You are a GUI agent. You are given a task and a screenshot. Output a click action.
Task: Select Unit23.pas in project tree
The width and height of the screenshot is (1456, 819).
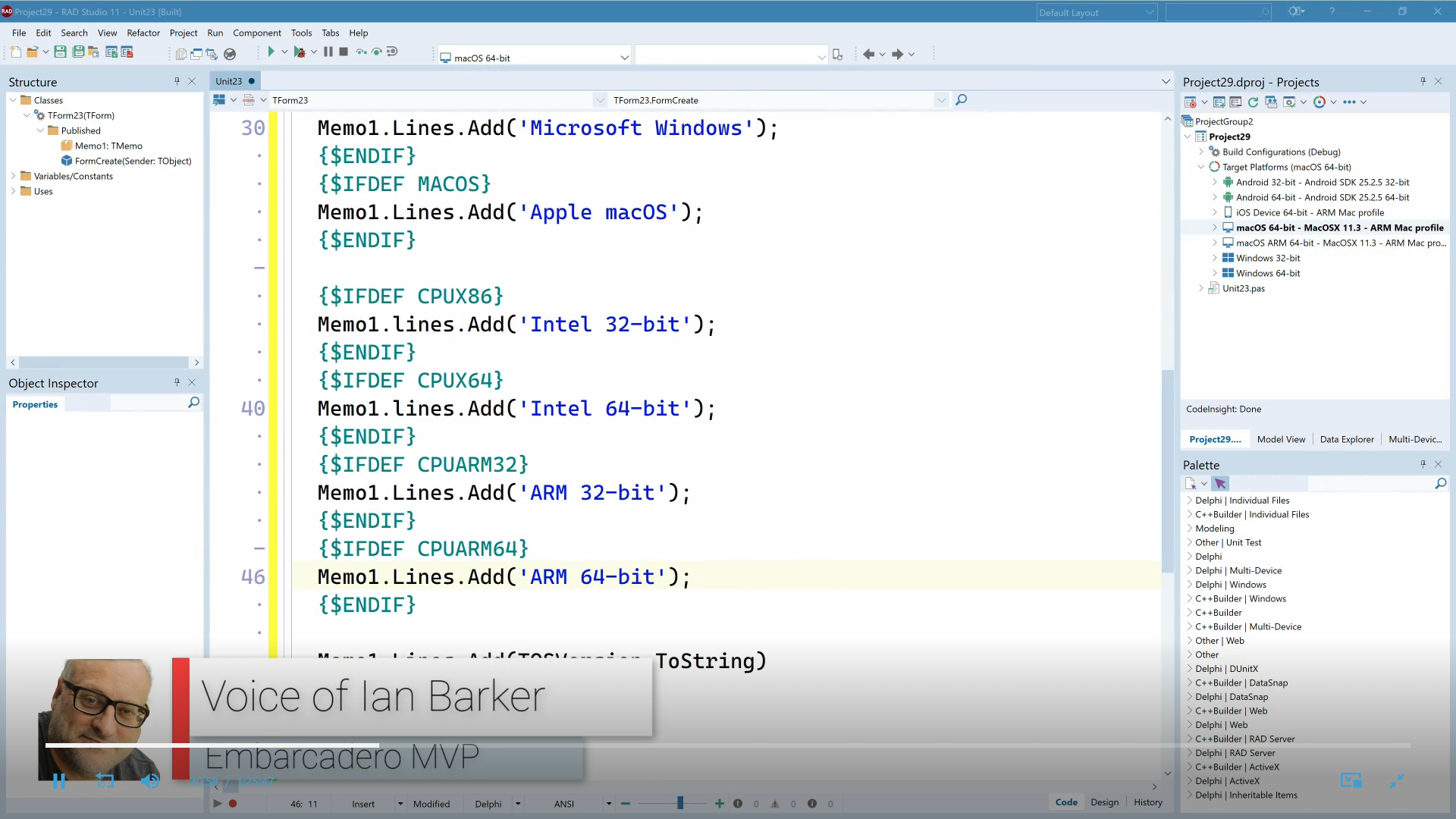[x=1244, y=288]
